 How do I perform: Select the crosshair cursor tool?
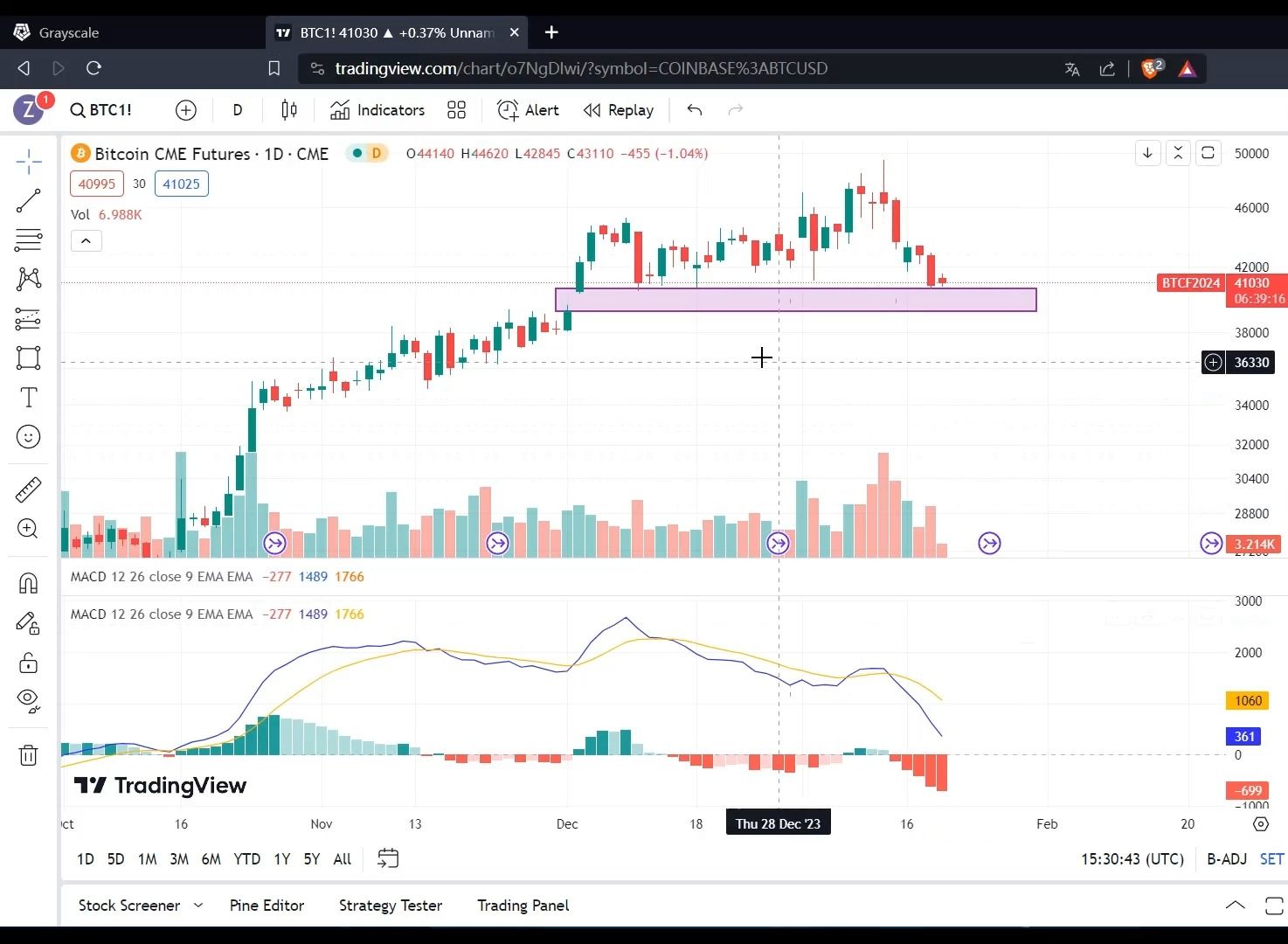tap(28, 162)
